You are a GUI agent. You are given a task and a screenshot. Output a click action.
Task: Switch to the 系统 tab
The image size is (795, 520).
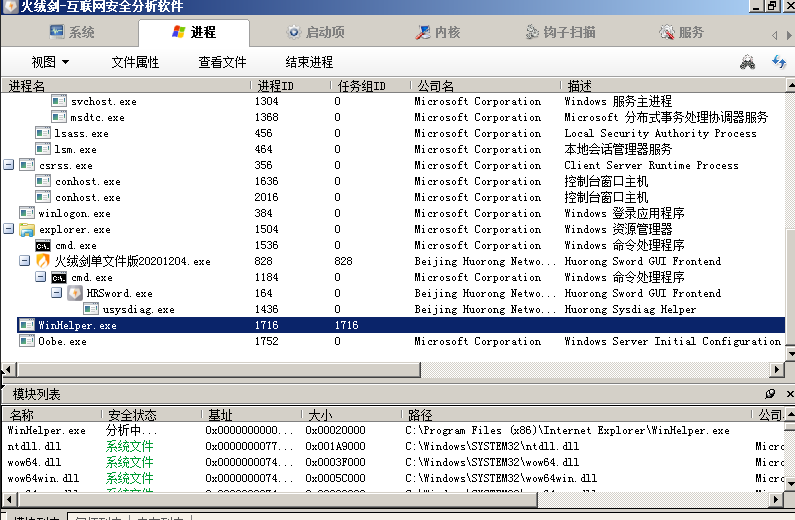72,32
